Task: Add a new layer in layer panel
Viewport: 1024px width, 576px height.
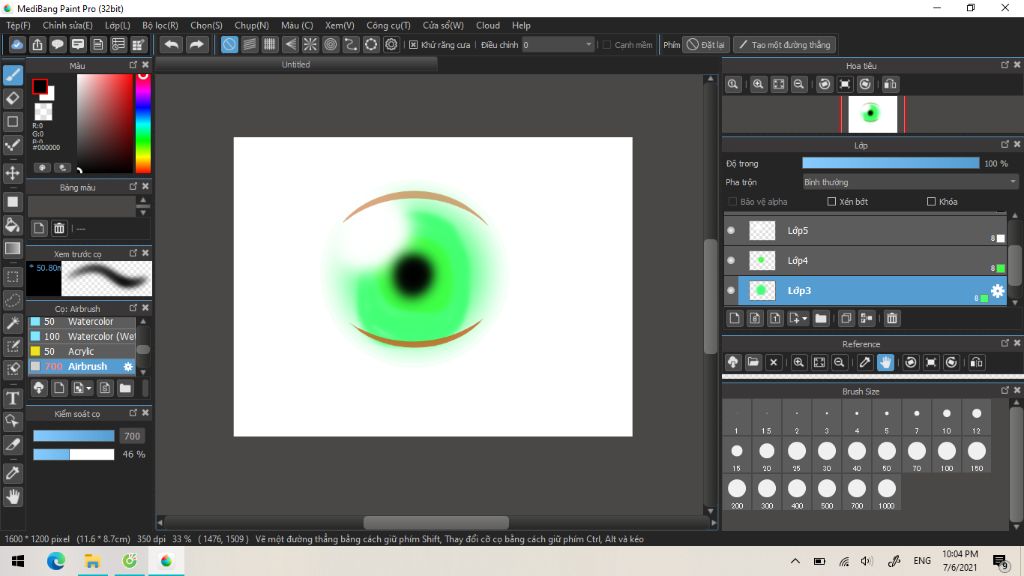Action: coord(735,318)
